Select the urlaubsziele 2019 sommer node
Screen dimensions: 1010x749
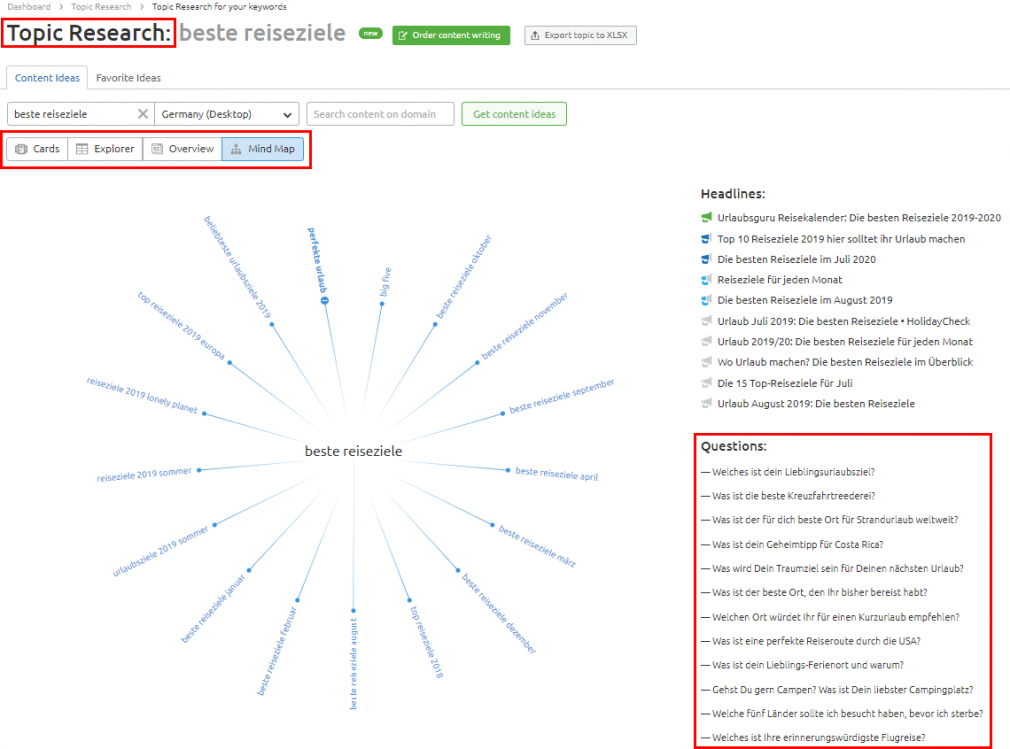(x=160, y=551)
